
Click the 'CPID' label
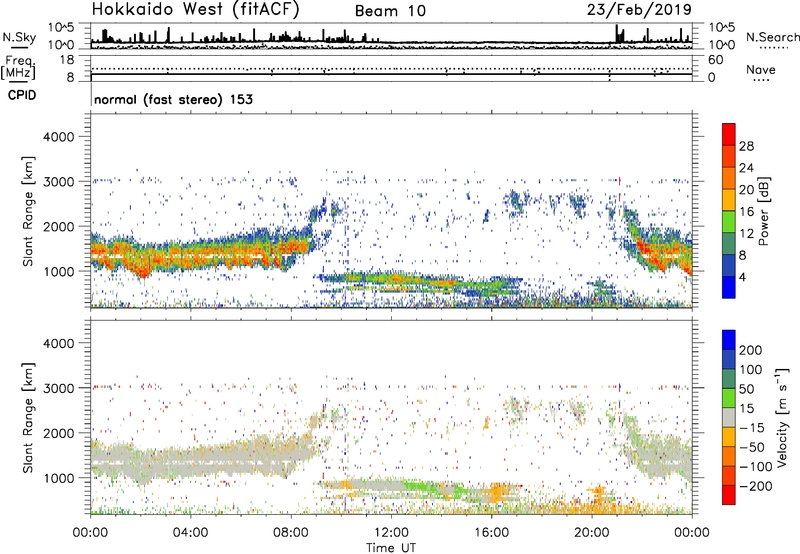(22, 95)
